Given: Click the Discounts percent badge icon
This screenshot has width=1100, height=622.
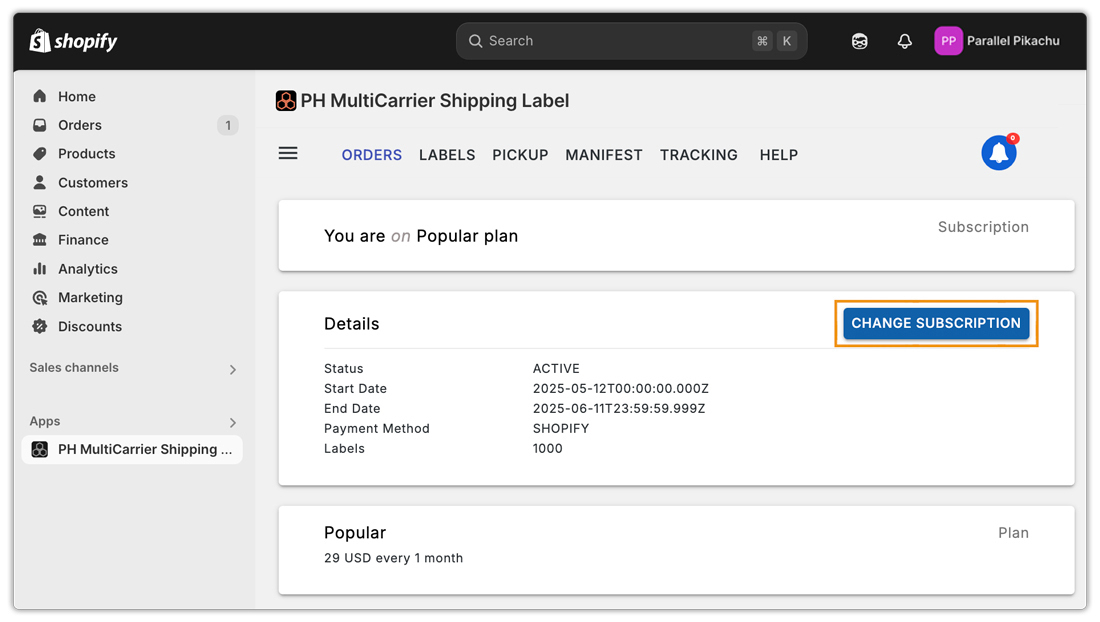Looking at the screenshot, I should click(x=40, y=326).
